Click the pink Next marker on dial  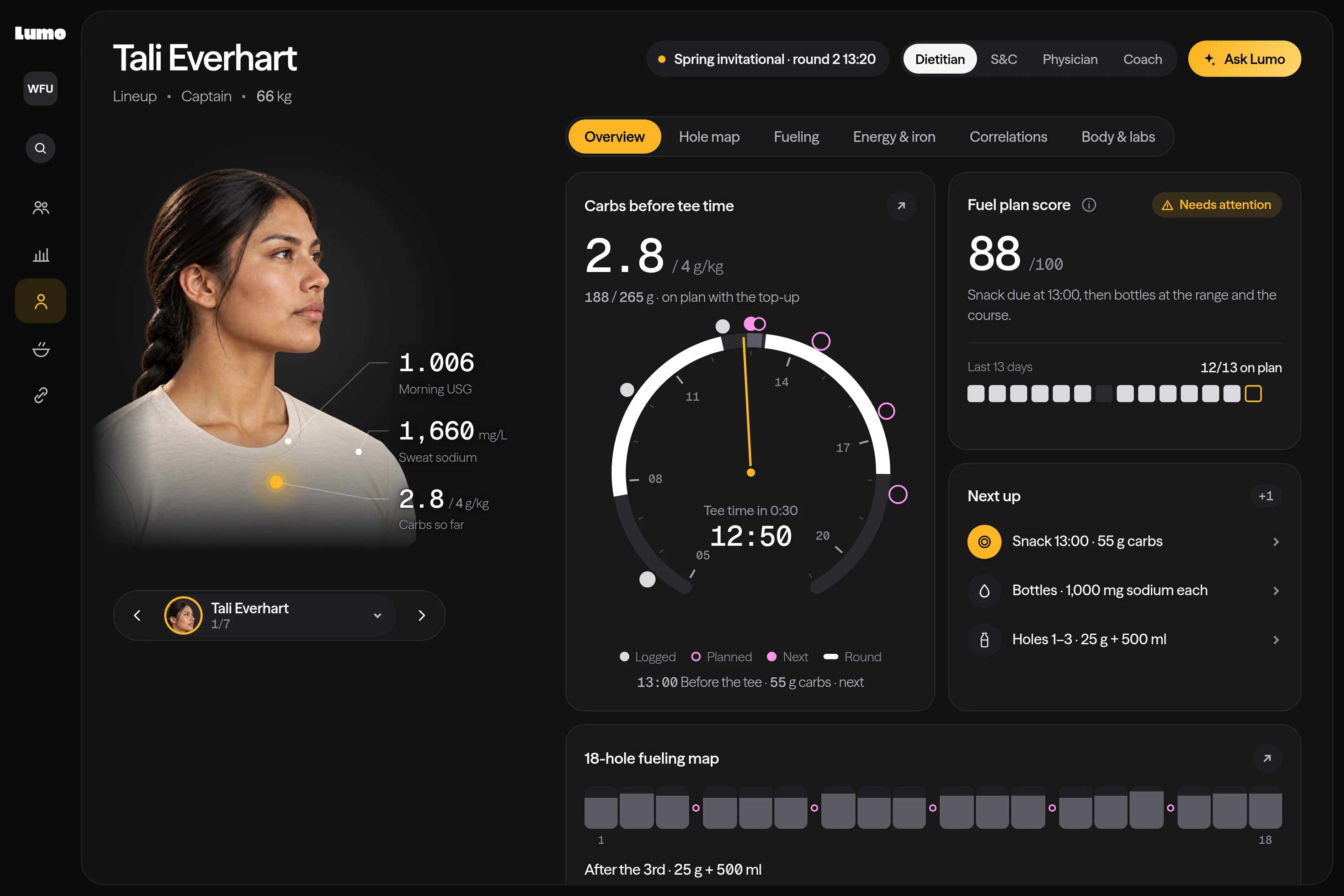(x=749, y=324)
